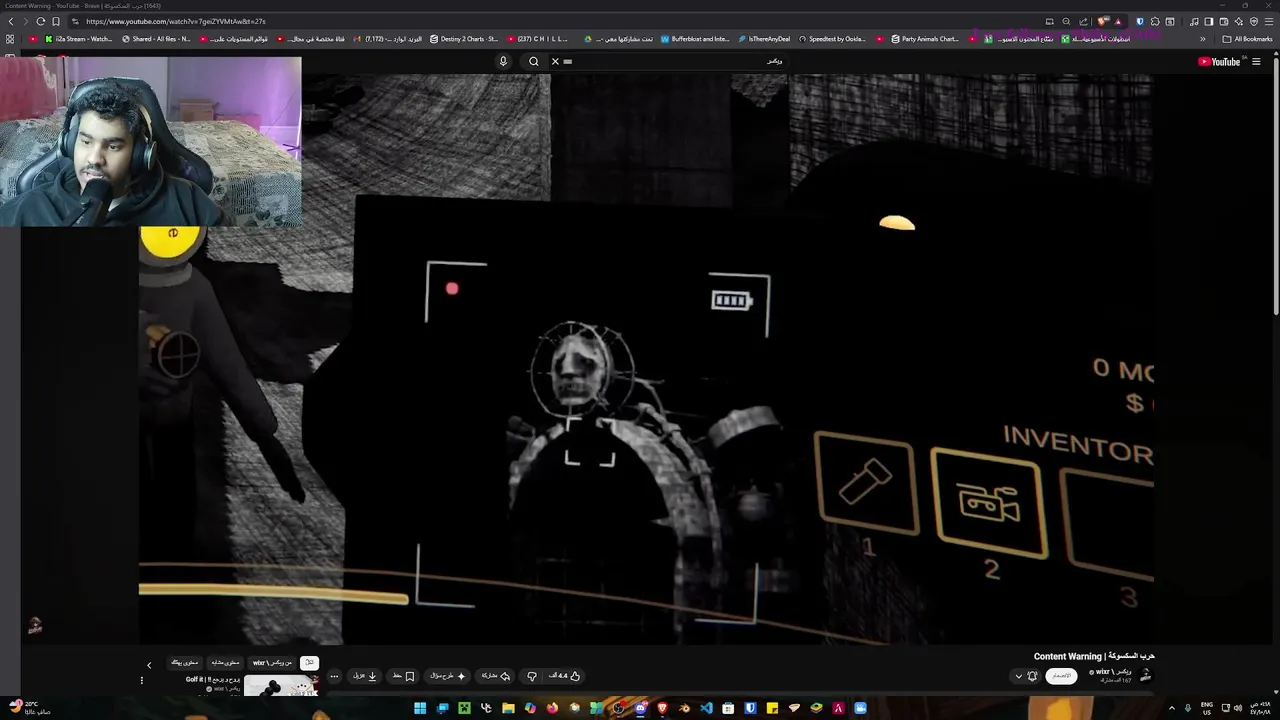
Task: Open the All Bookmarks folder
Action: [1247, 39]
